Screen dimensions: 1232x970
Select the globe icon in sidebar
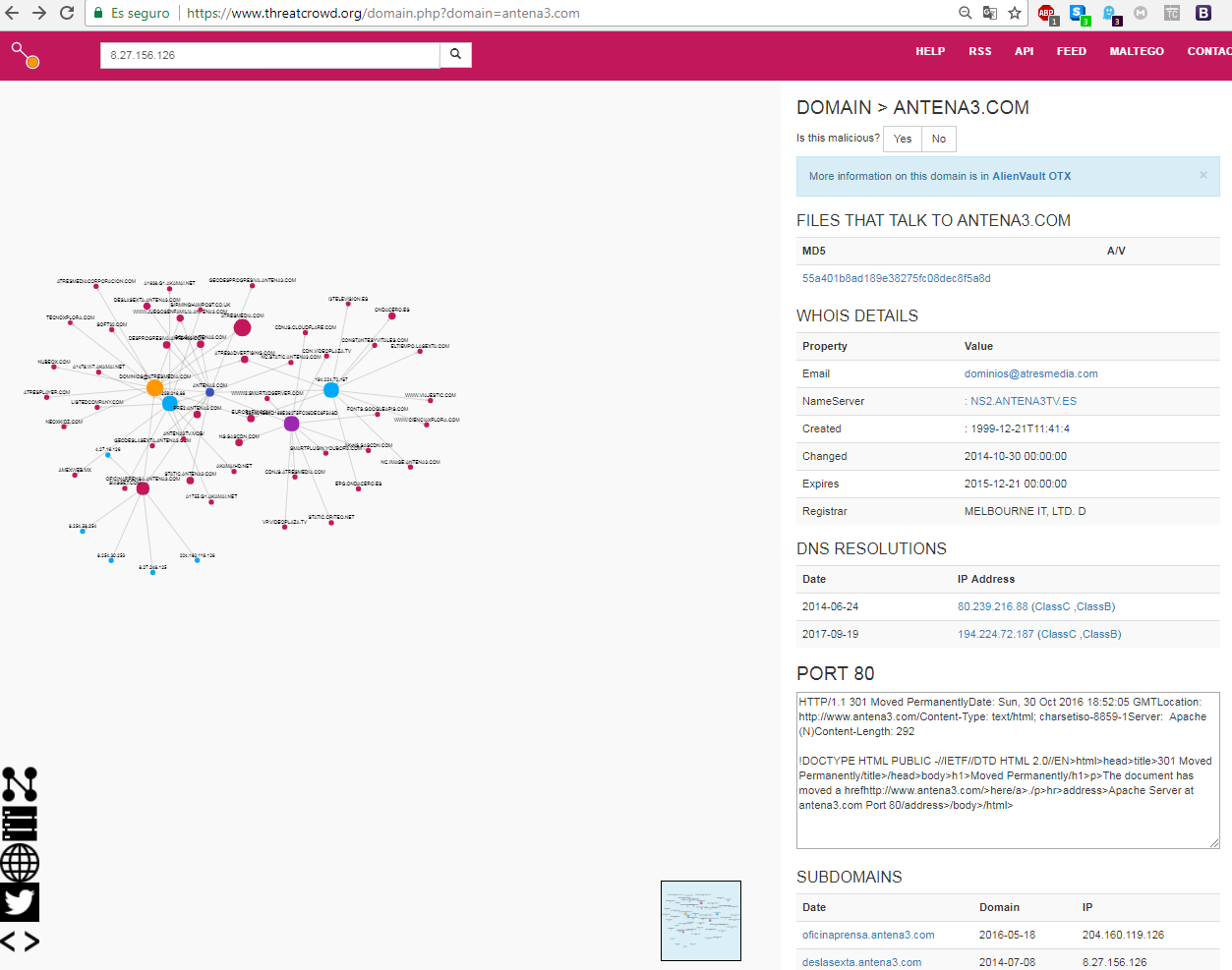point(20,863)
